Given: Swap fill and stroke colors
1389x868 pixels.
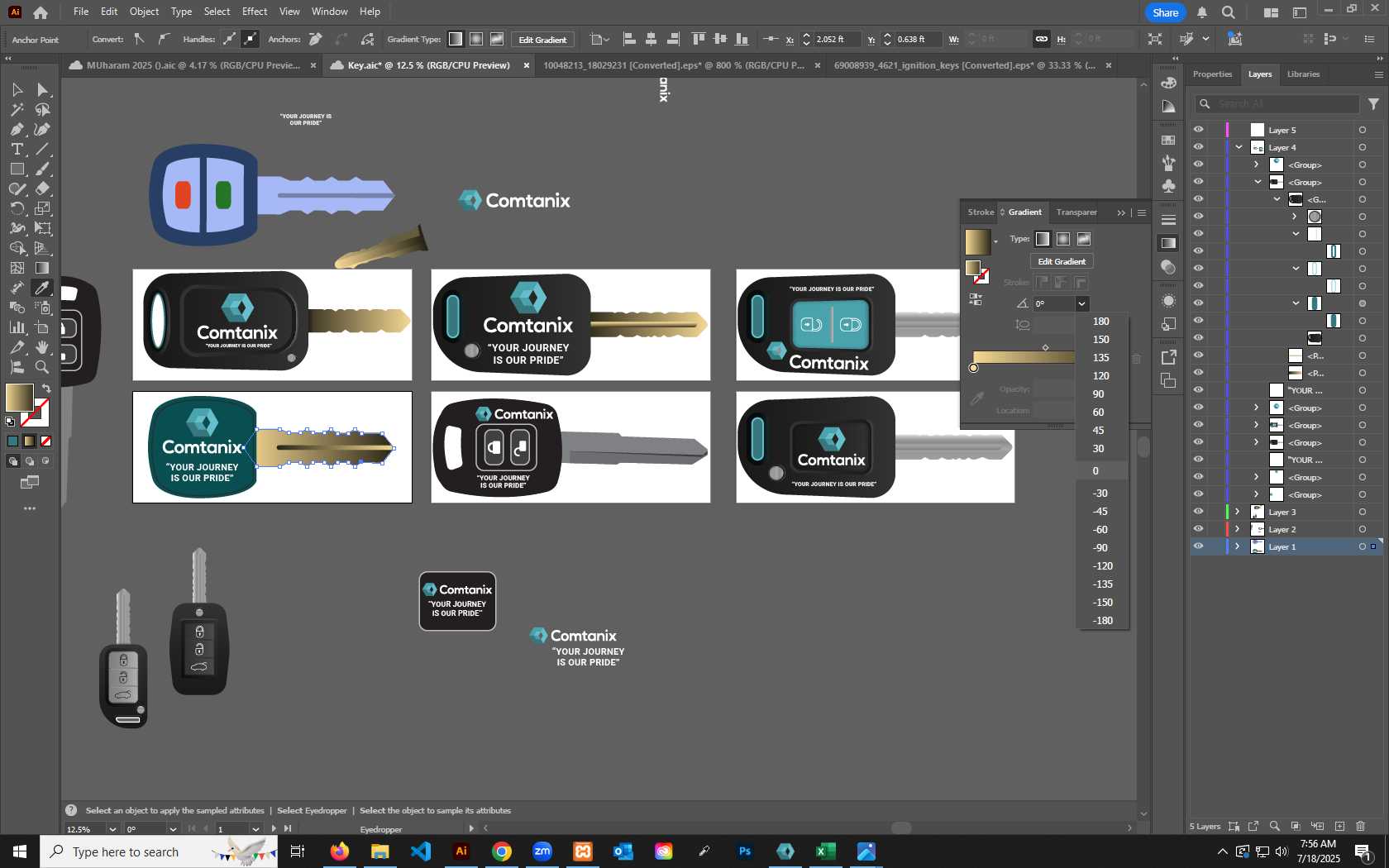Looking at the screenshot, I should [46, 389].
